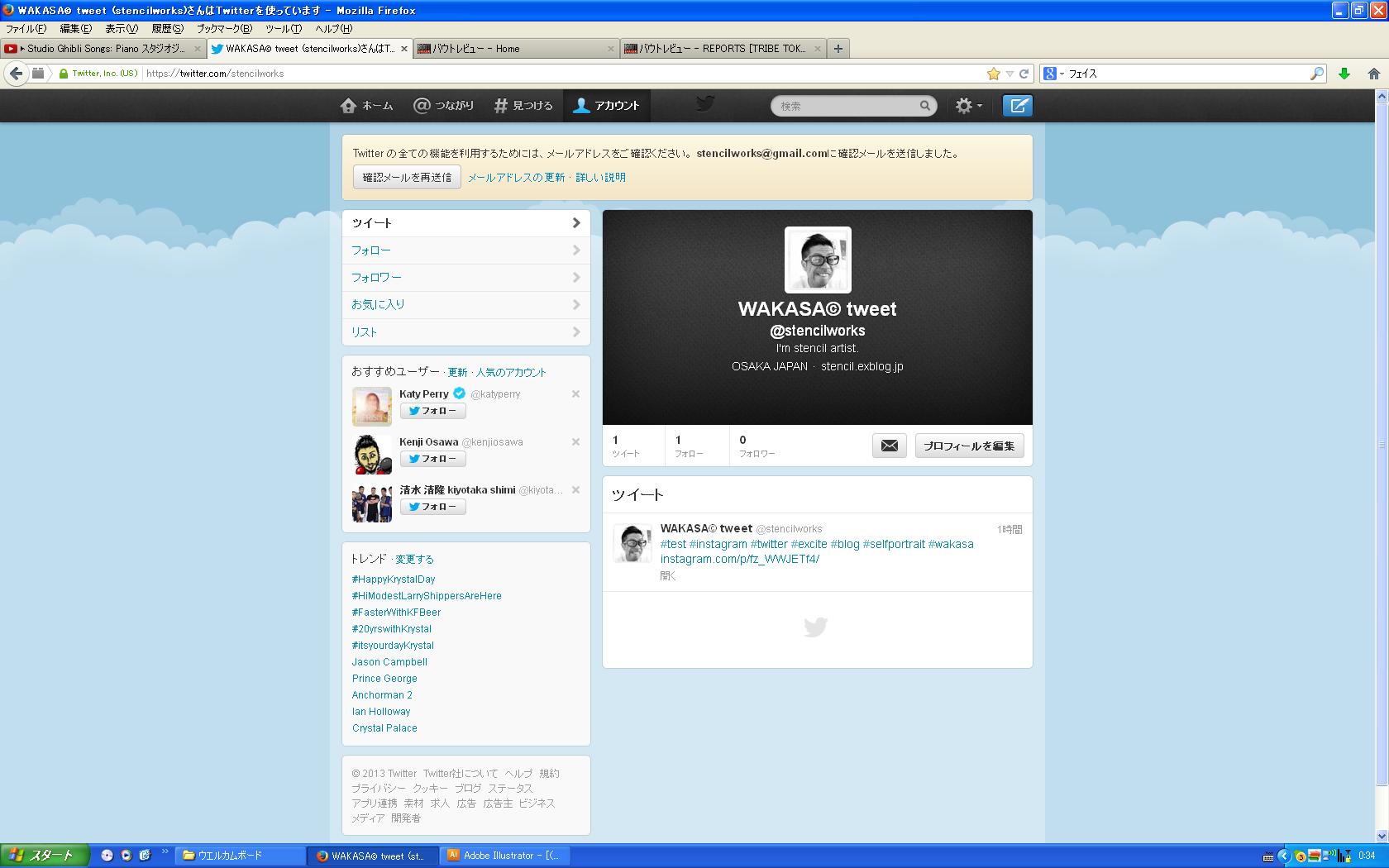
Task: Open the URL history dropdown arrow
Action: pyautogui.click(x=1009, y=74)
